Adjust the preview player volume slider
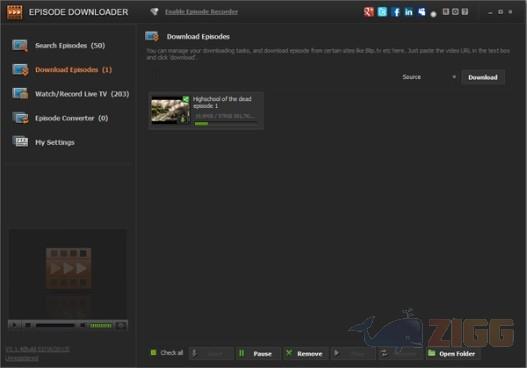The image size is (527, 368). [x=99, y=325]
